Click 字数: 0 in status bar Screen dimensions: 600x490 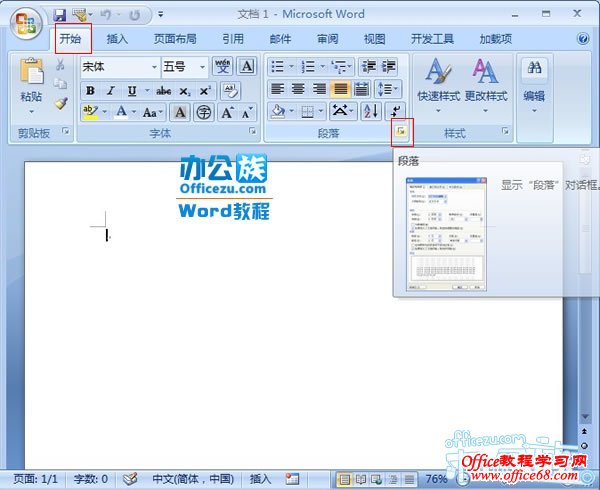click(x=91, y=479)
